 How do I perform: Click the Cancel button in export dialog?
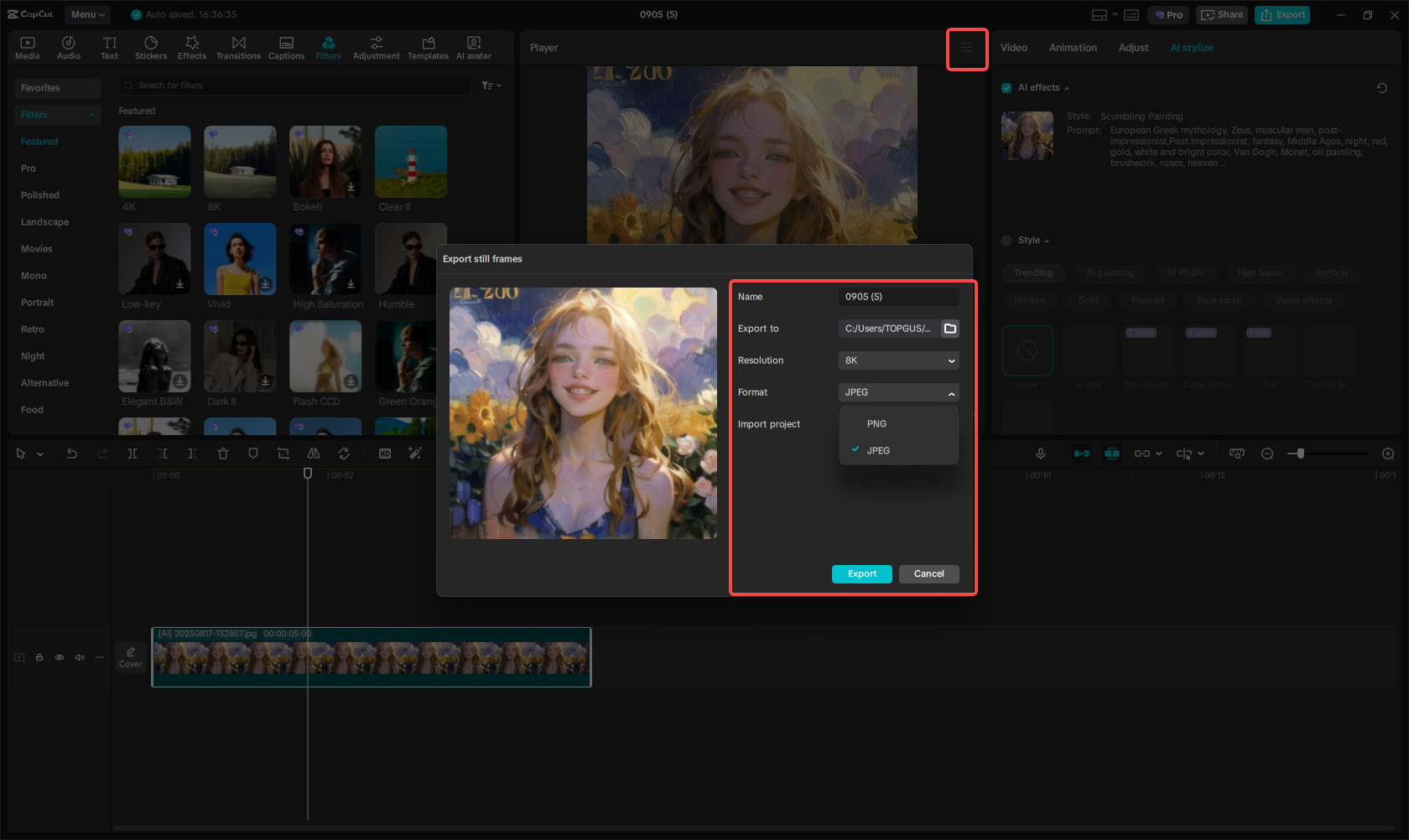point(928,574)
